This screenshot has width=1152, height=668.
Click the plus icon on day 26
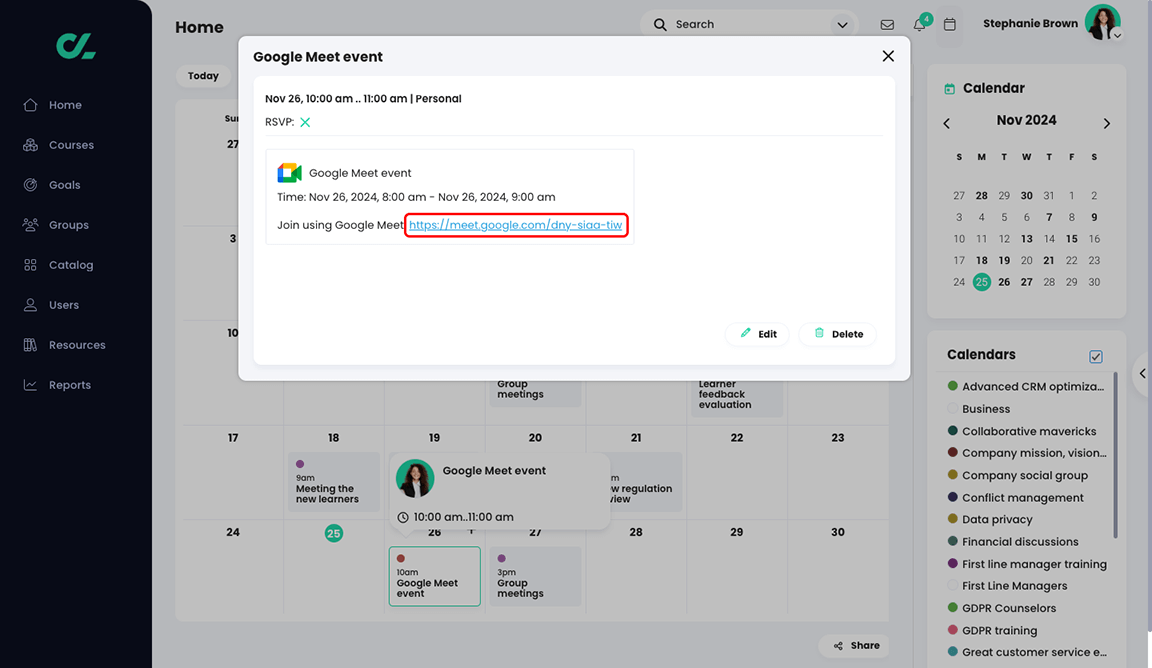[471, 531]
